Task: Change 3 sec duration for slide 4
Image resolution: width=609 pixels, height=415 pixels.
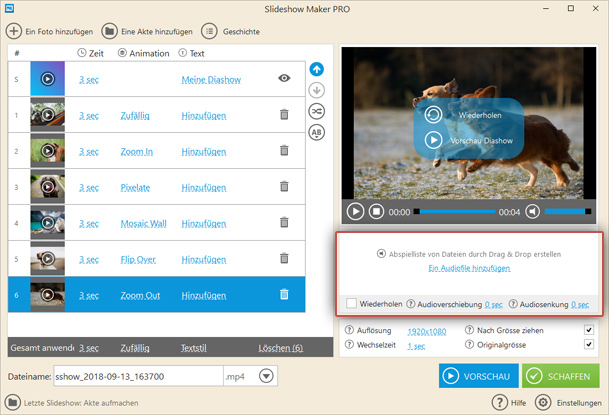Action: coord(89,224)
